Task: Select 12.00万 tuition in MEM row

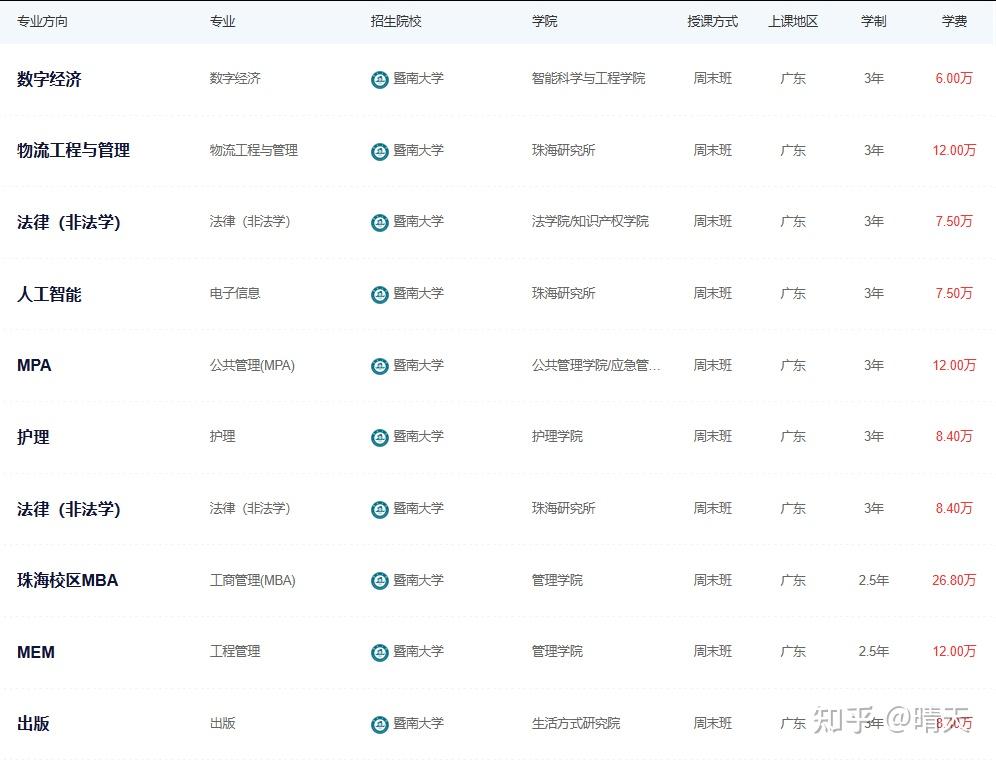Action: tap(954, 651)
